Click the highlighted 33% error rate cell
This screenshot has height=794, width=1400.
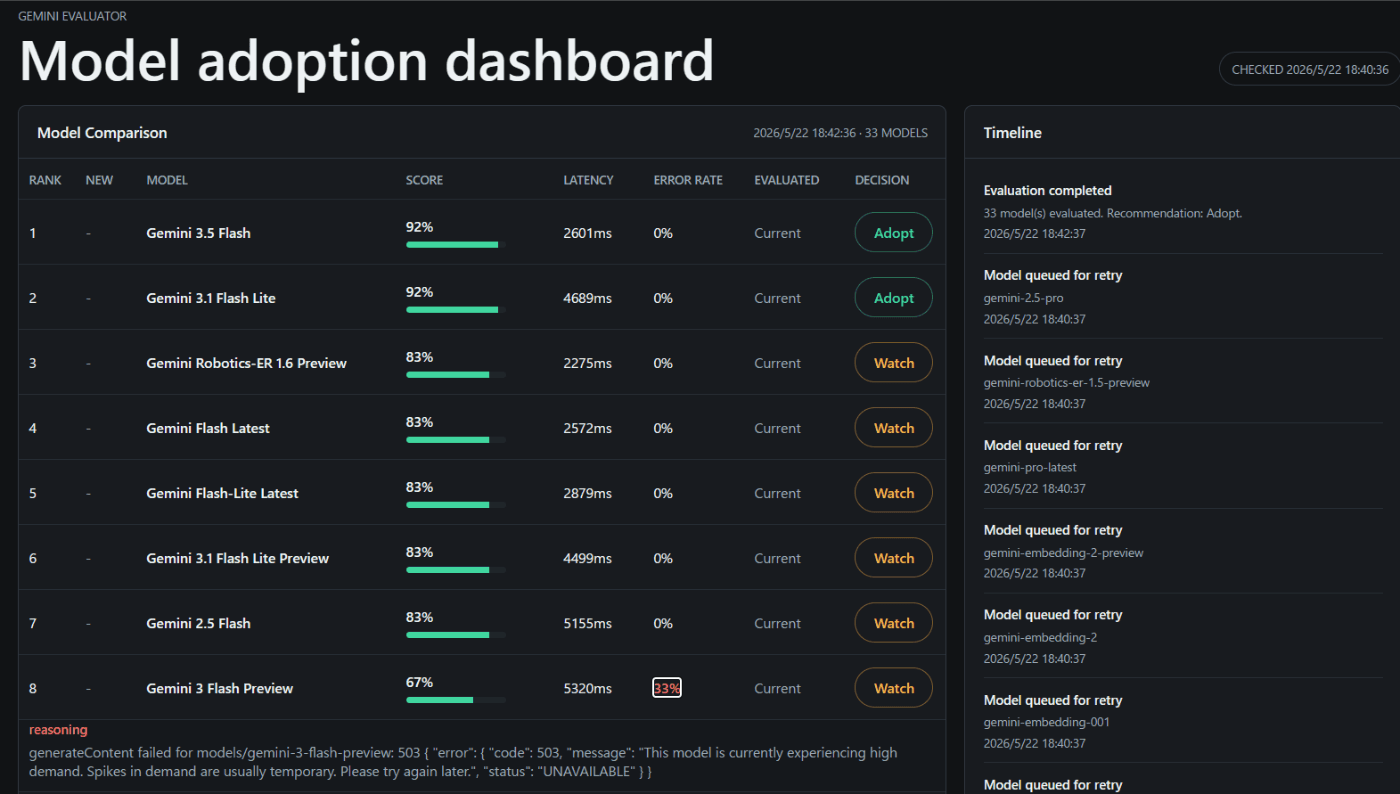(x=667, y=688)
